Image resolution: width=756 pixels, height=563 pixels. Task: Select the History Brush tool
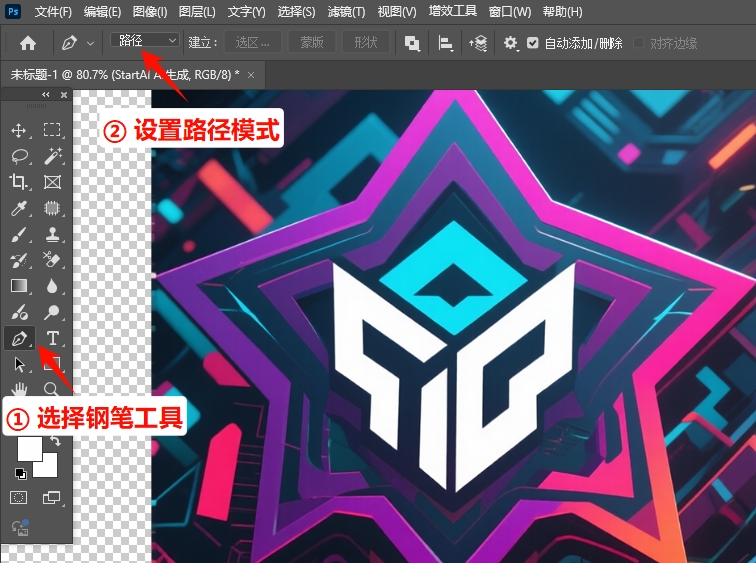tap(18, 261)
